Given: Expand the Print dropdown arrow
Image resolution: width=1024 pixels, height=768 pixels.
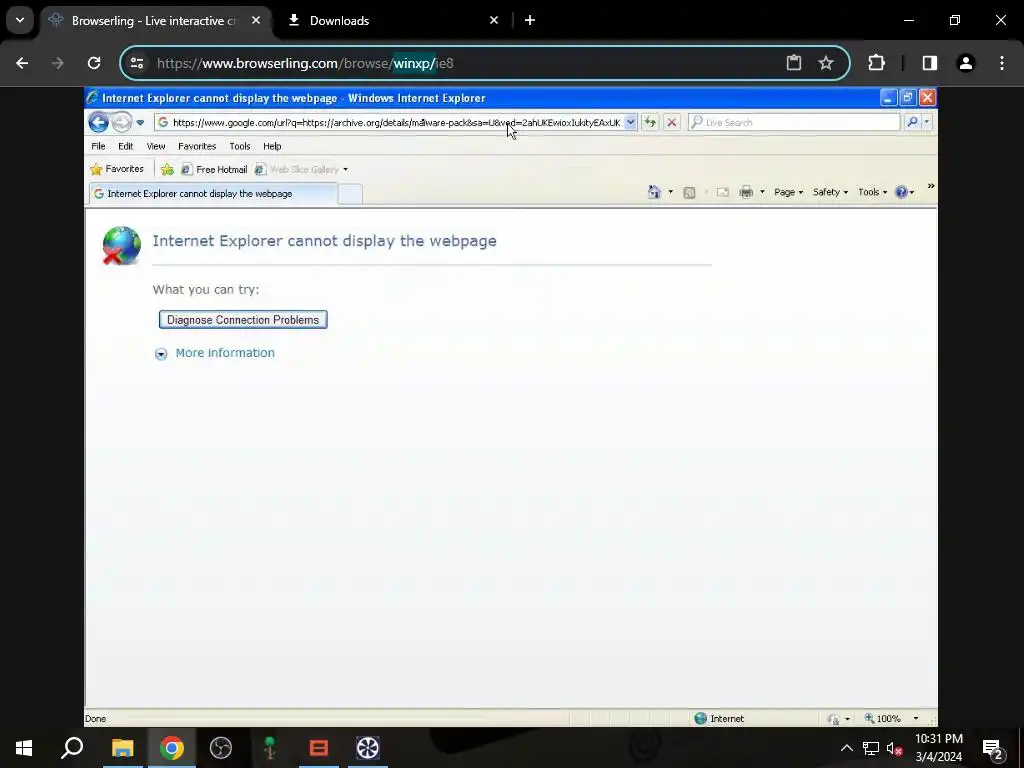Looking at the screenshot, I should [762, 192].
